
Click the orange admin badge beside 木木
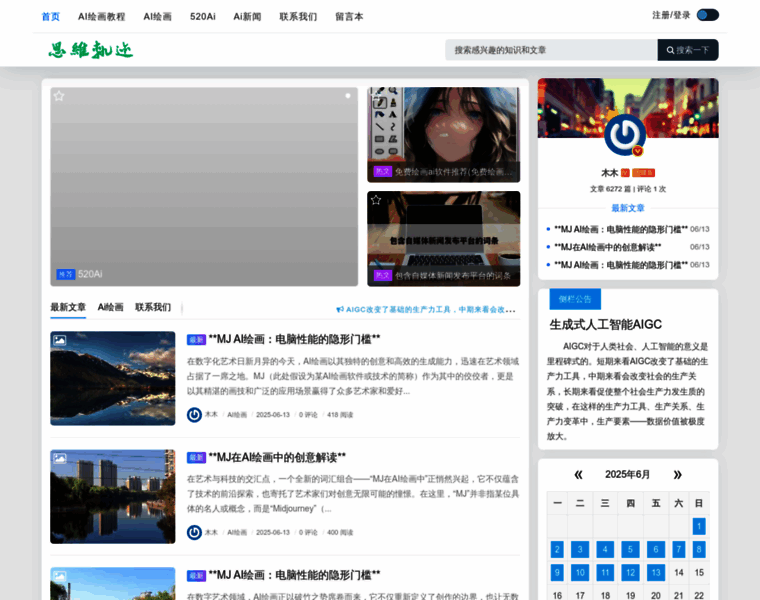coord(643,173)
